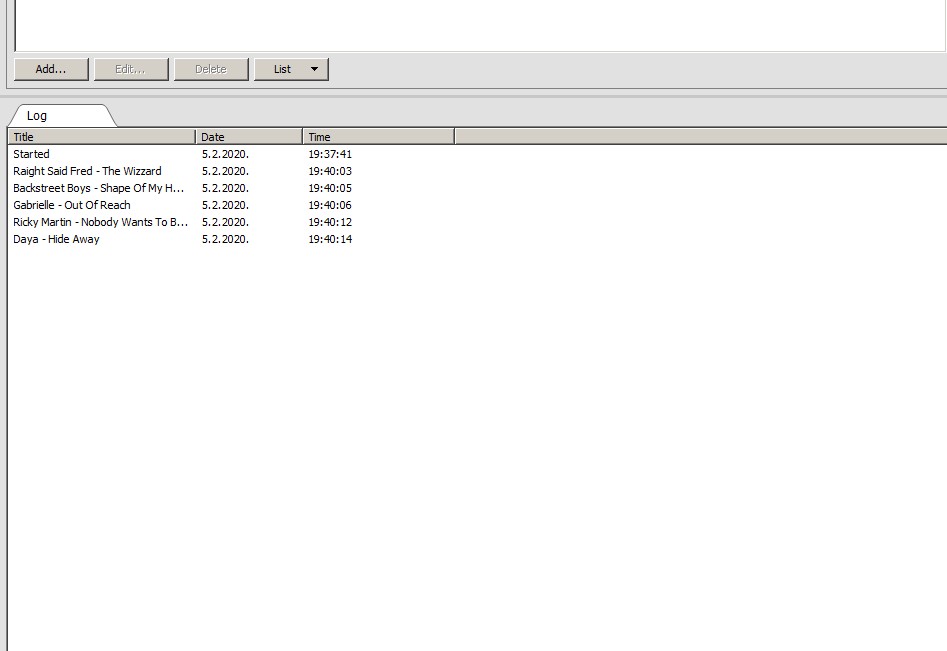Click time value 19:40:12

point(330,222)
